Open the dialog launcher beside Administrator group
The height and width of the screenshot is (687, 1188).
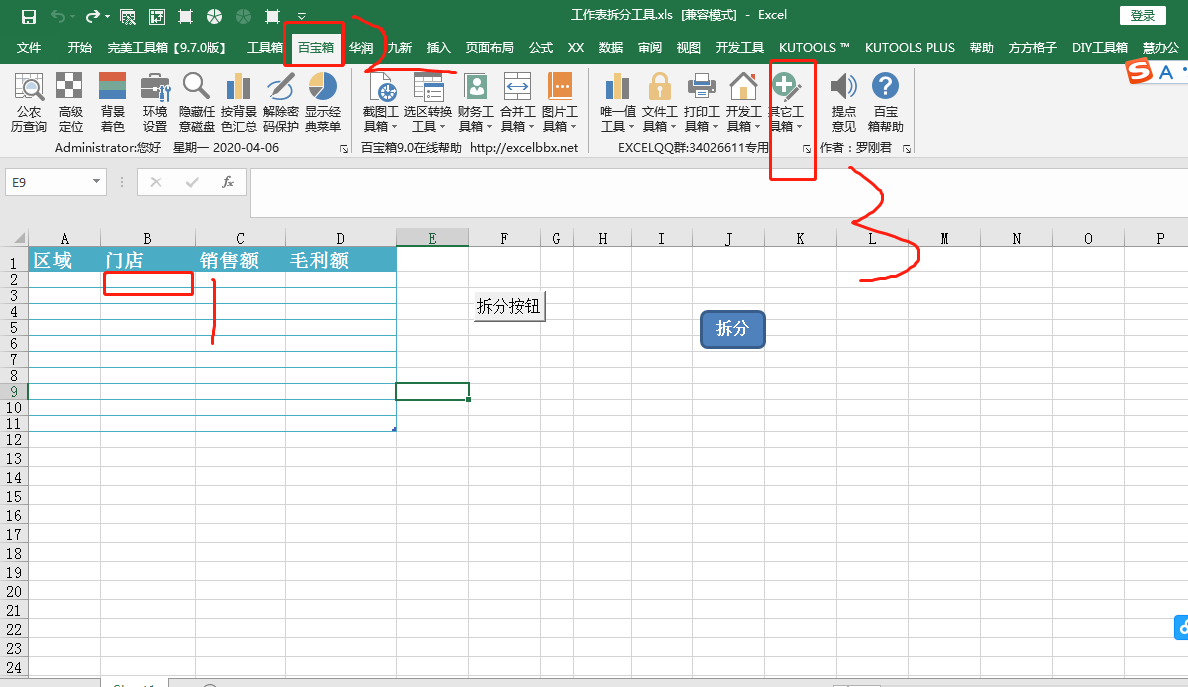point(344,148)
